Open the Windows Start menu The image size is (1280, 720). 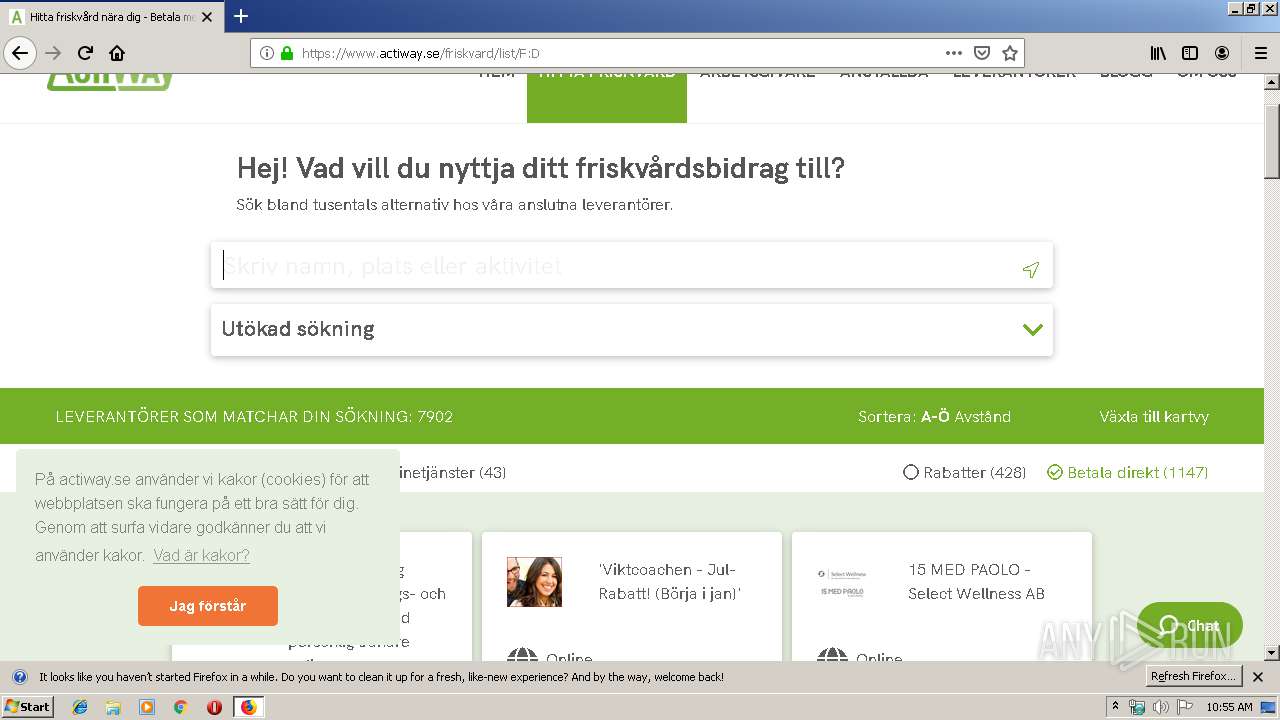coord(28,707)
